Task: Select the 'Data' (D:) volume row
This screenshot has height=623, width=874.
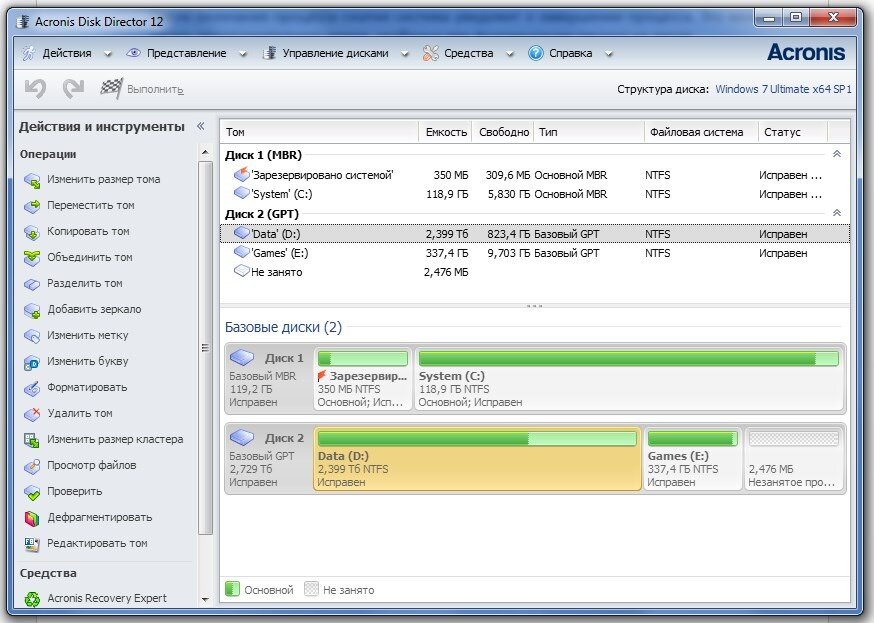Action: (x=535, y=234)
